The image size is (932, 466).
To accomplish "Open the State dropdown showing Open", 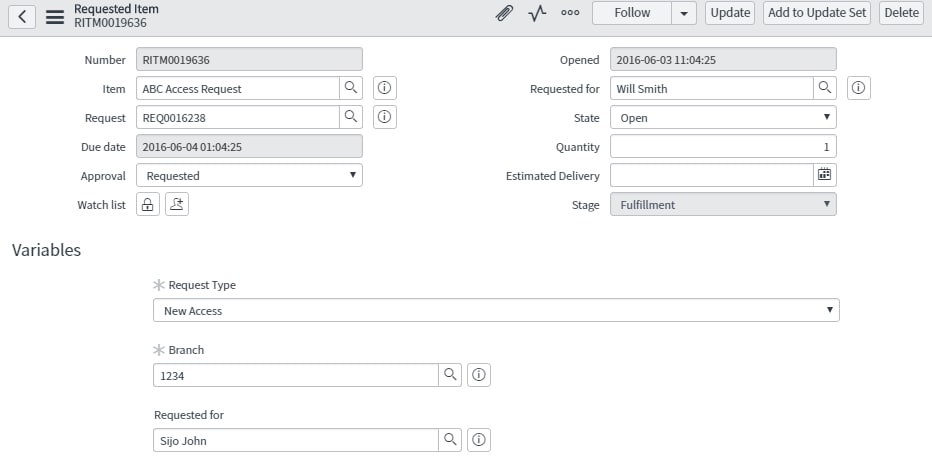I will [723, 117].
